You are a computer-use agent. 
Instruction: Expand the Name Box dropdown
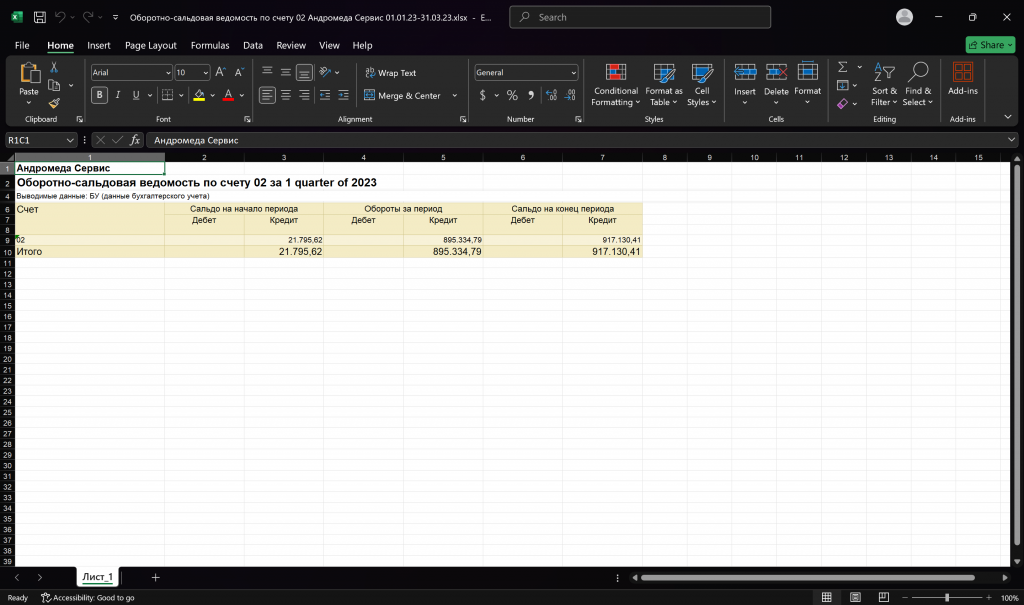pyautogui.click(x=70, y=140)
